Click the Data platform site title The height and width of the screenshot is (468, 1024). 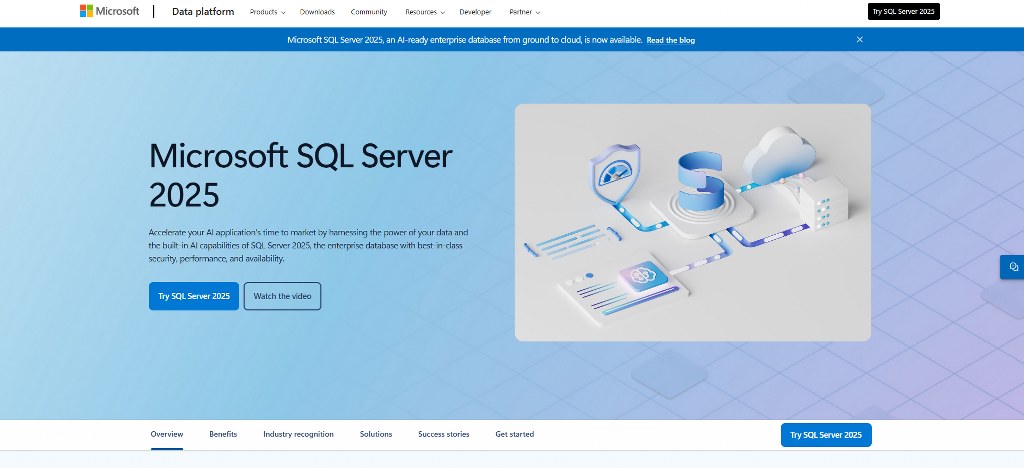tap(203, 12)
